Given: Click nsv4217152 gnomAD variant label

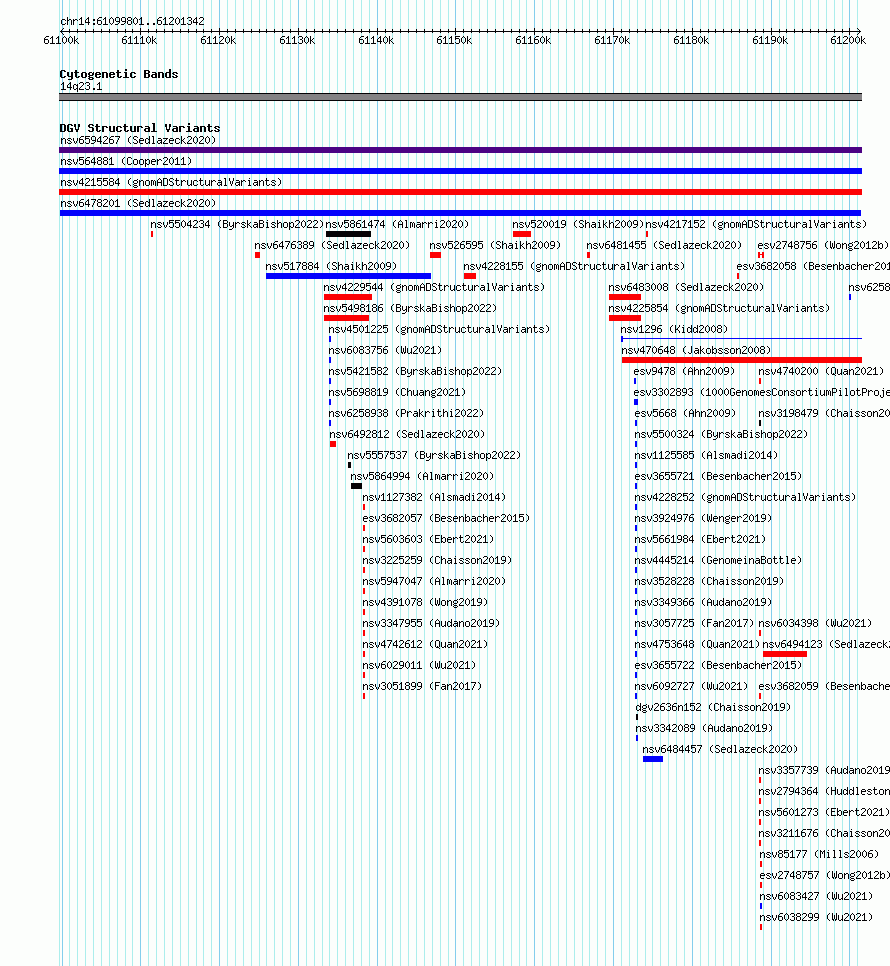Looking at the screenshot, I should tap(756, 224).
